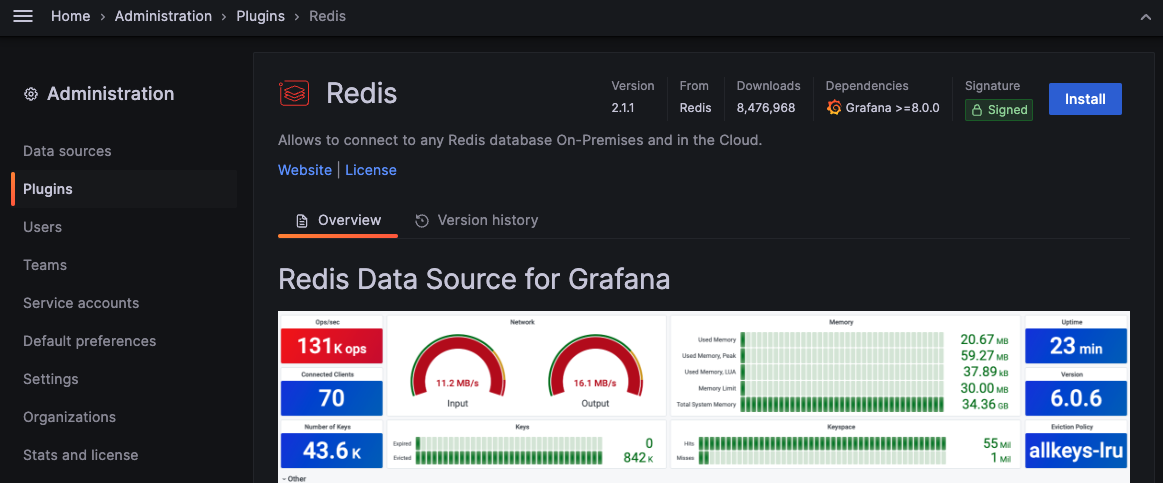Click the Hits keyspace bar
The width and height of the screenshot is (1163, 483).
(822, 443)
